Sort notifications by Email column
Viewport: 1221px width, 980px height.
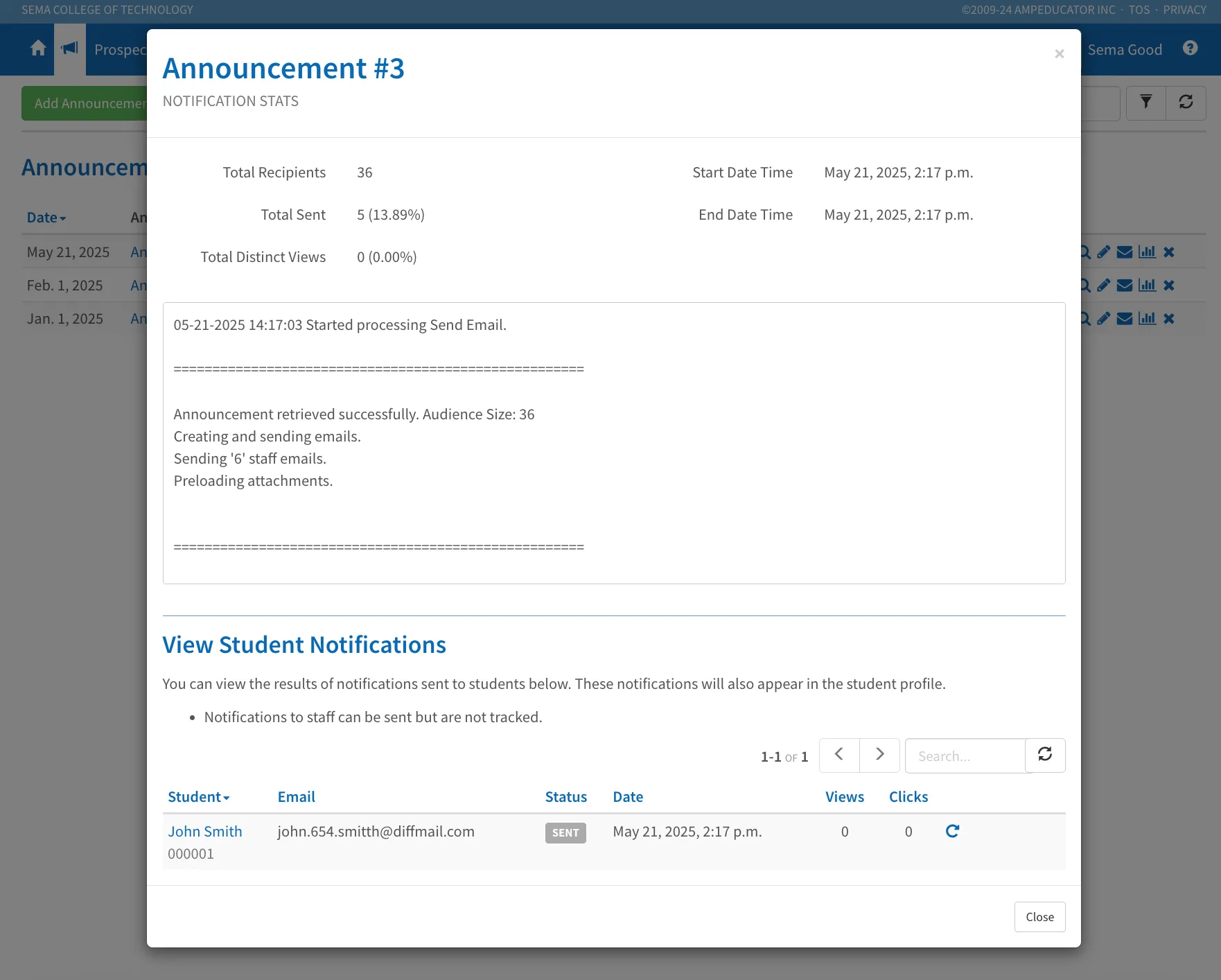point(297,797)
